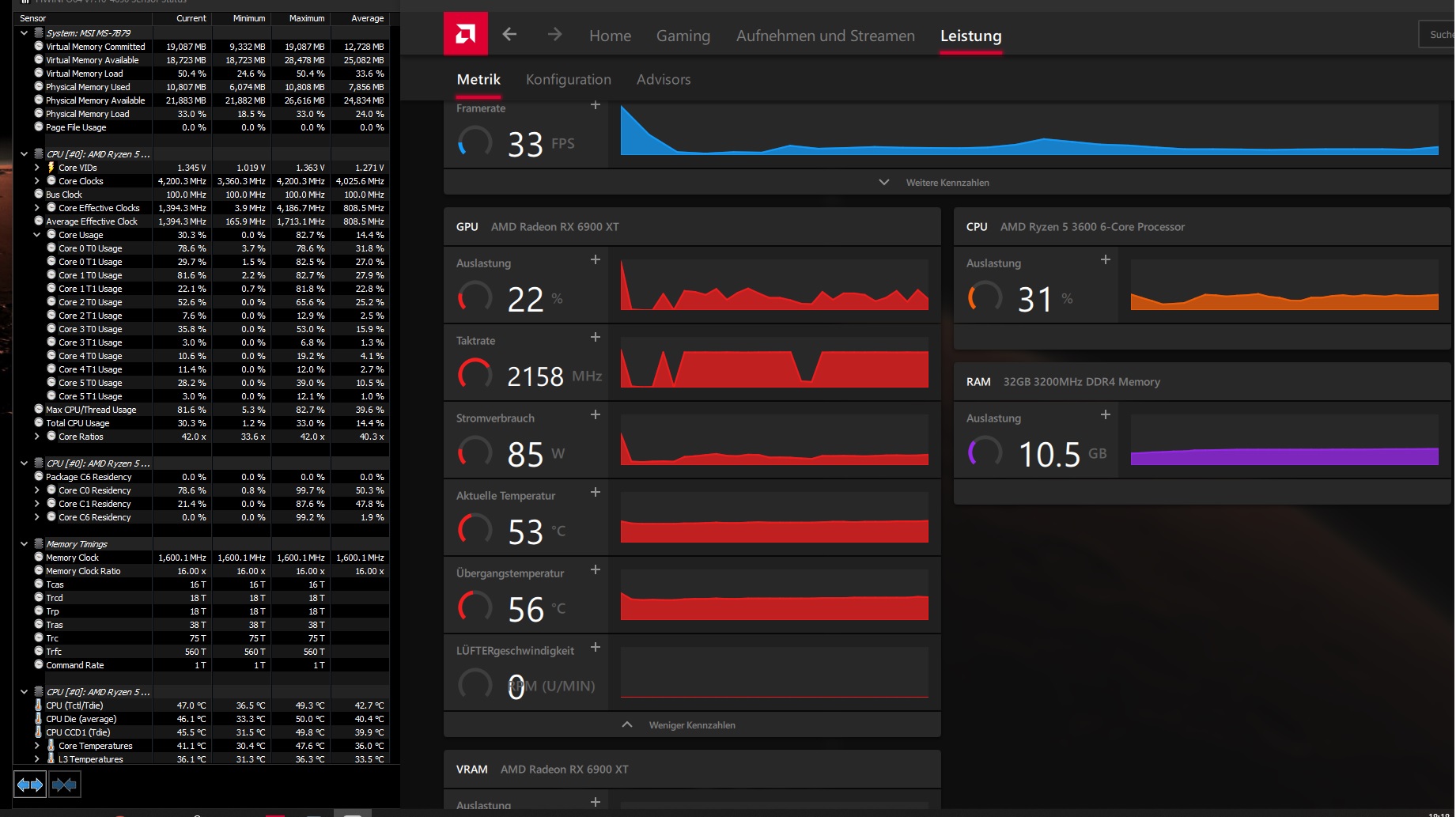Select the Max CPU/Thread Usage row
This screenshot has height=817, width=1456.
tap(202, 410)
